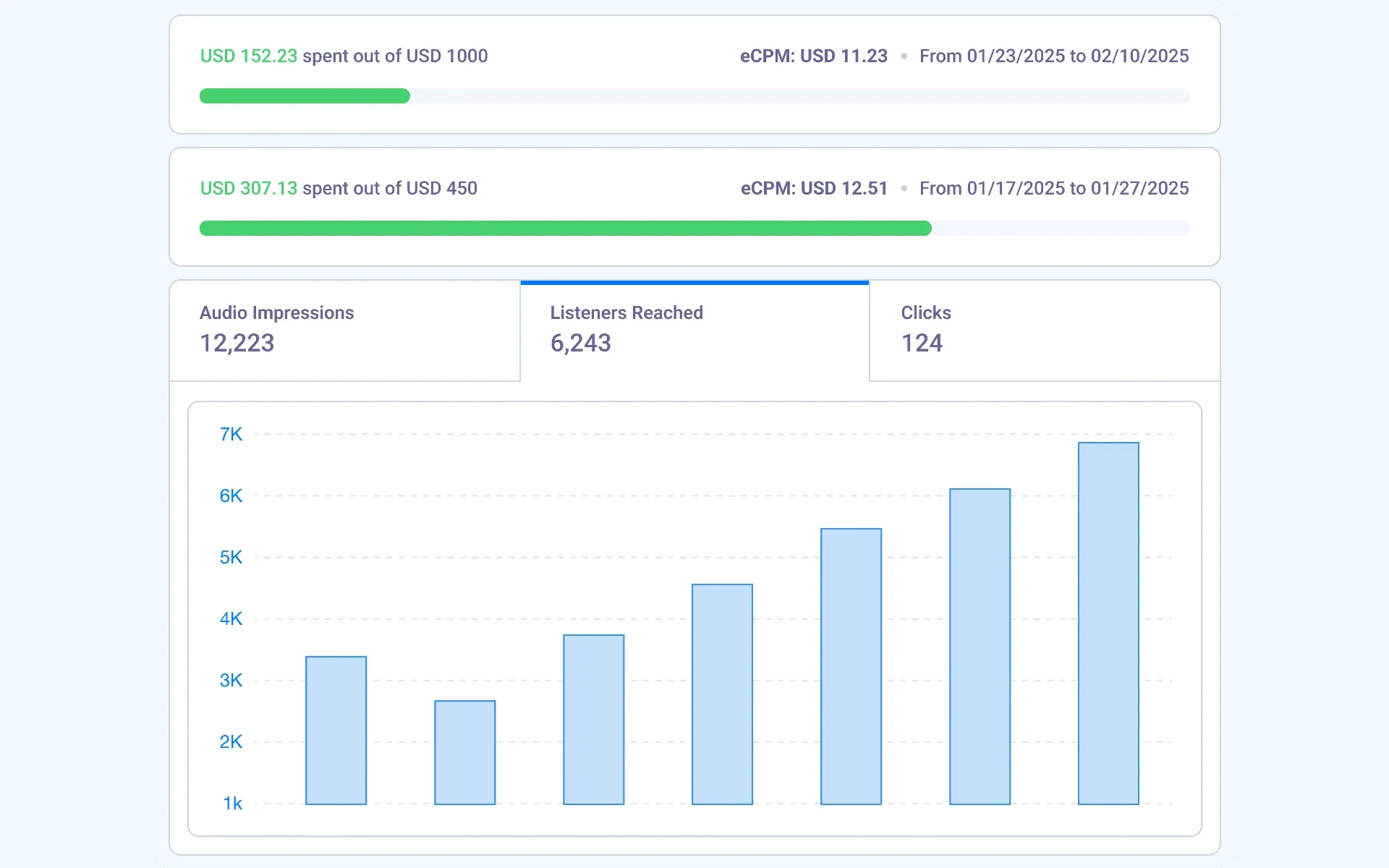1389x868 pixels.
Task: Click the separator dot beside eCPM 11.23
Action: point(904,56)
